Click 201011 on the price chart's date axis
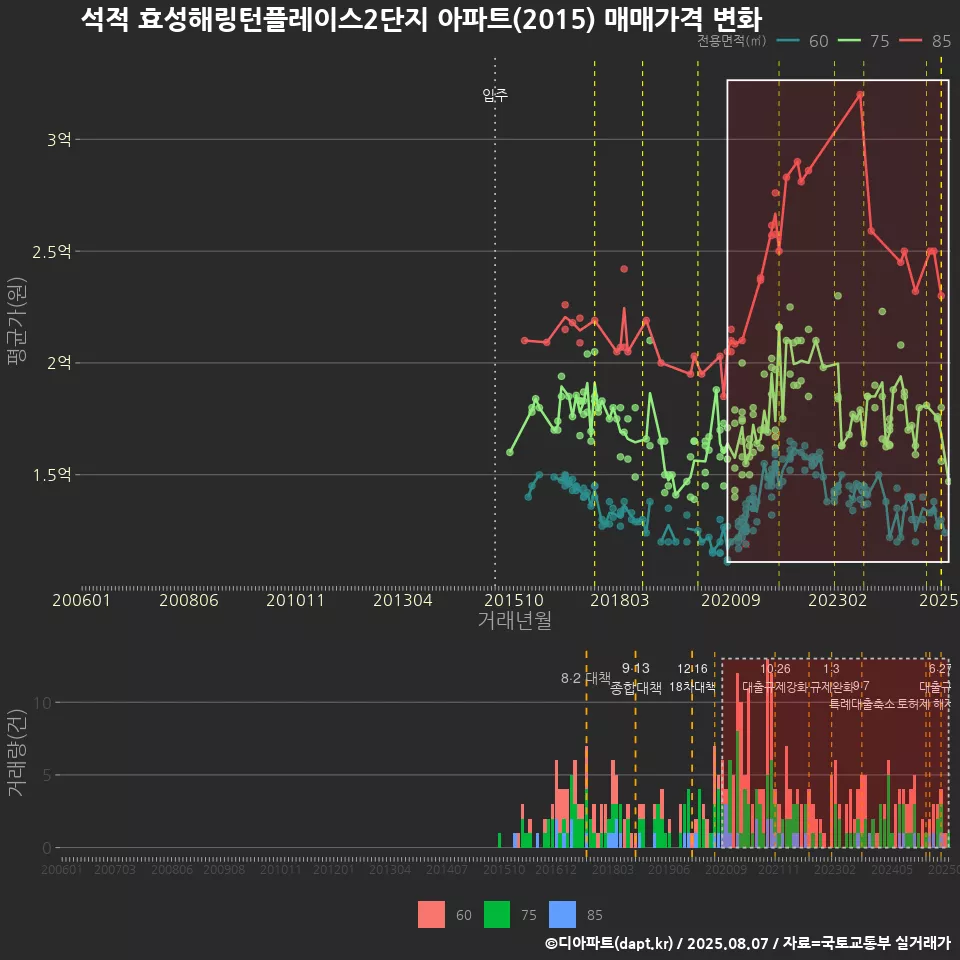 [x=295, y=600]
